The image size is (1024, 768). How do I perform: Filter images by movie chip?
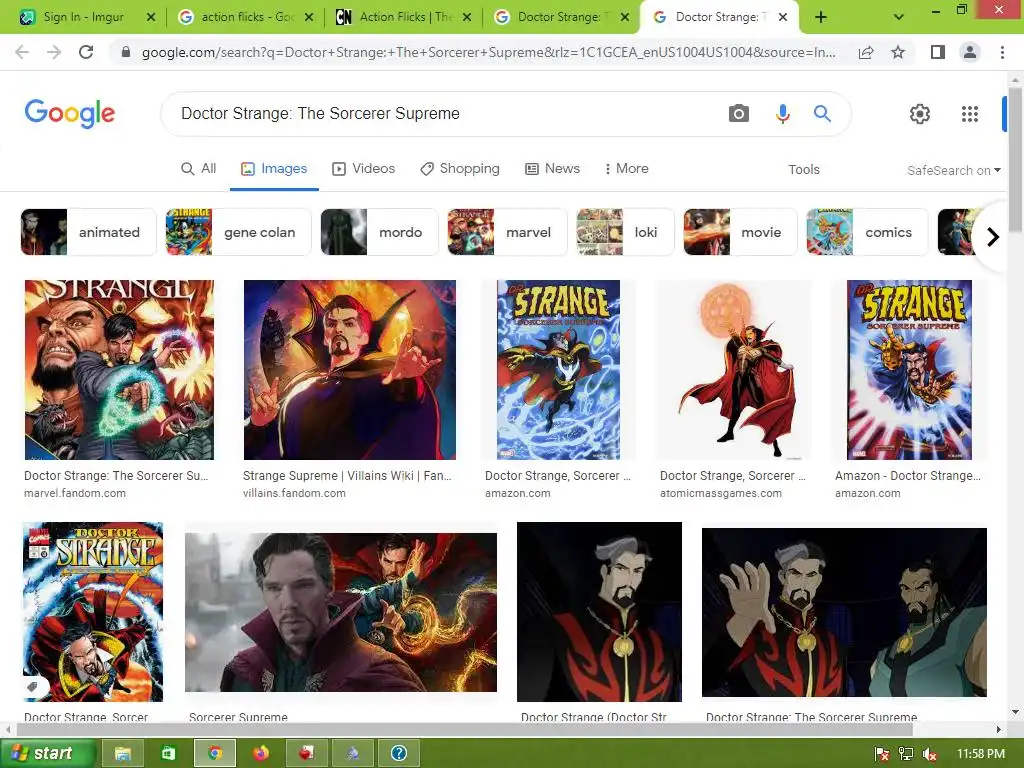coord(740,232)
